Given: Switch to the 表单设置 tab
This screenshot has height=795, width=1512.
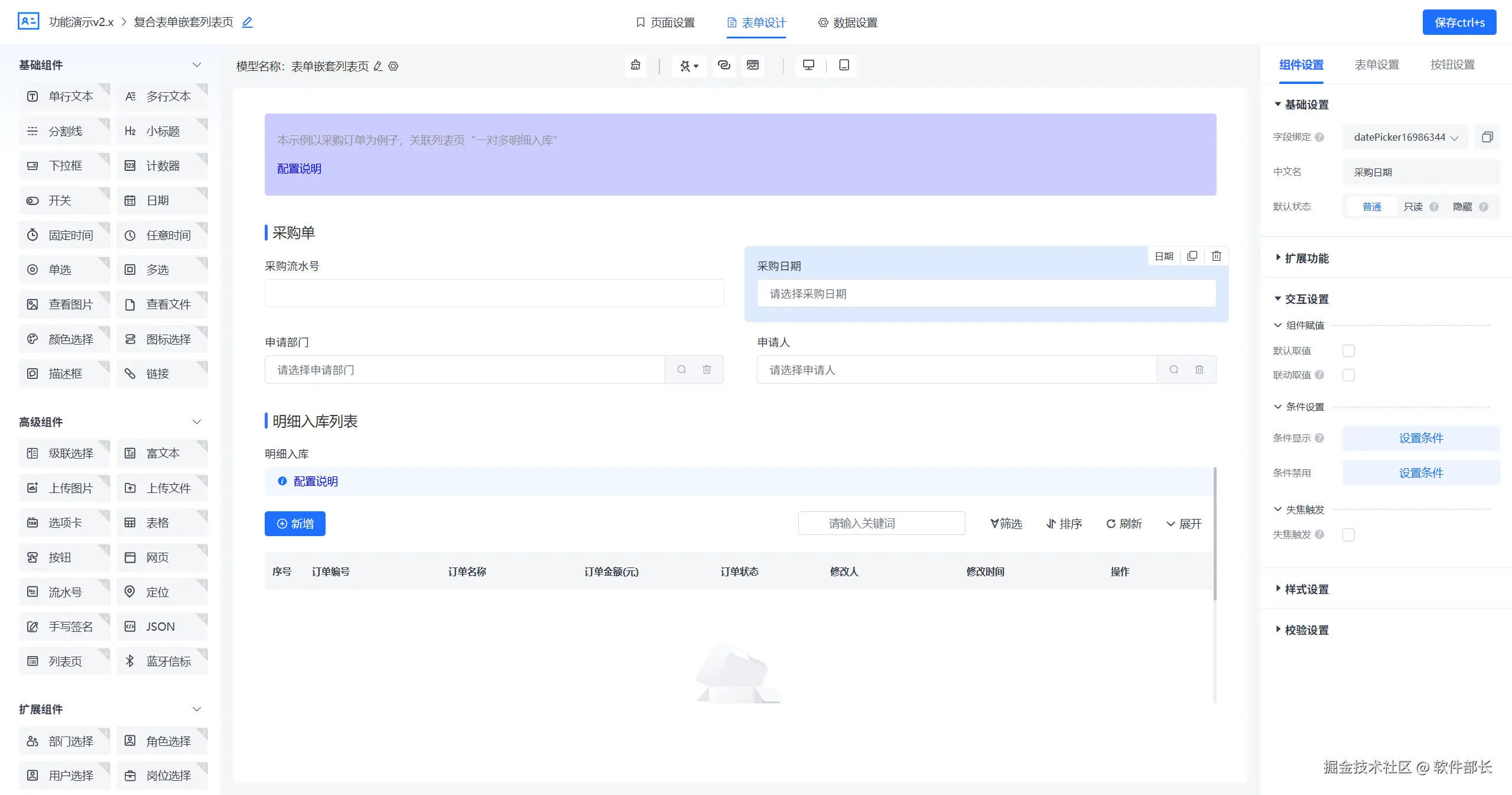Looking at the screenshot, I should point(1376,65).
